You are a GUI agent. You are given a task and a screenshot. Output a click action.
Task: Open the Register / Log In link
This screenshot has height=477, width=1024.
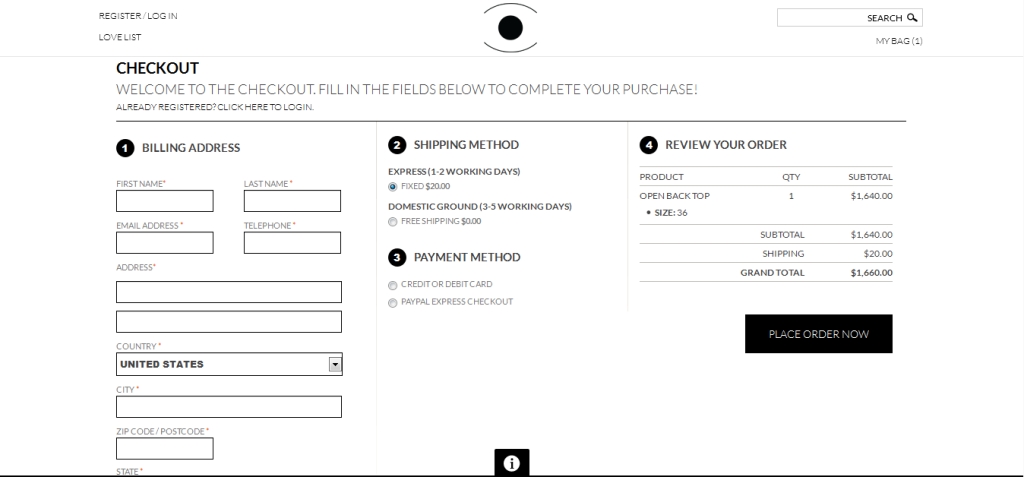click(x=138, y=16)
